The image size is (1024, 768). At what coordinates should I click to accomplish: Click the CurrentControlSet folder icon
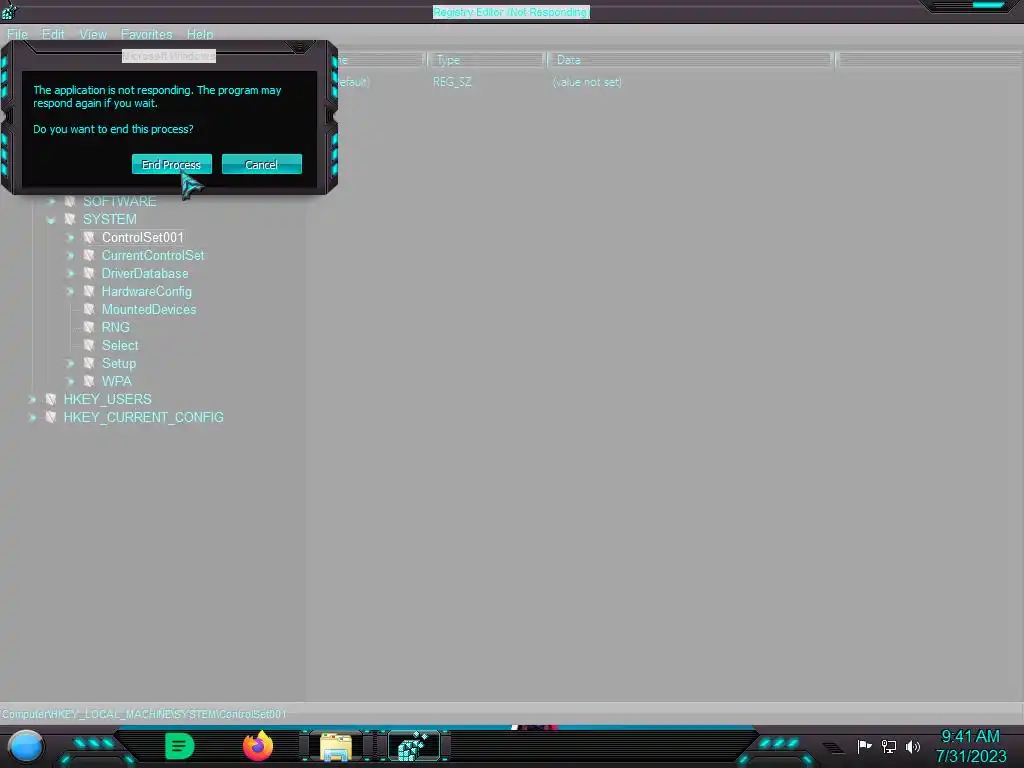[x=89, y=255]
